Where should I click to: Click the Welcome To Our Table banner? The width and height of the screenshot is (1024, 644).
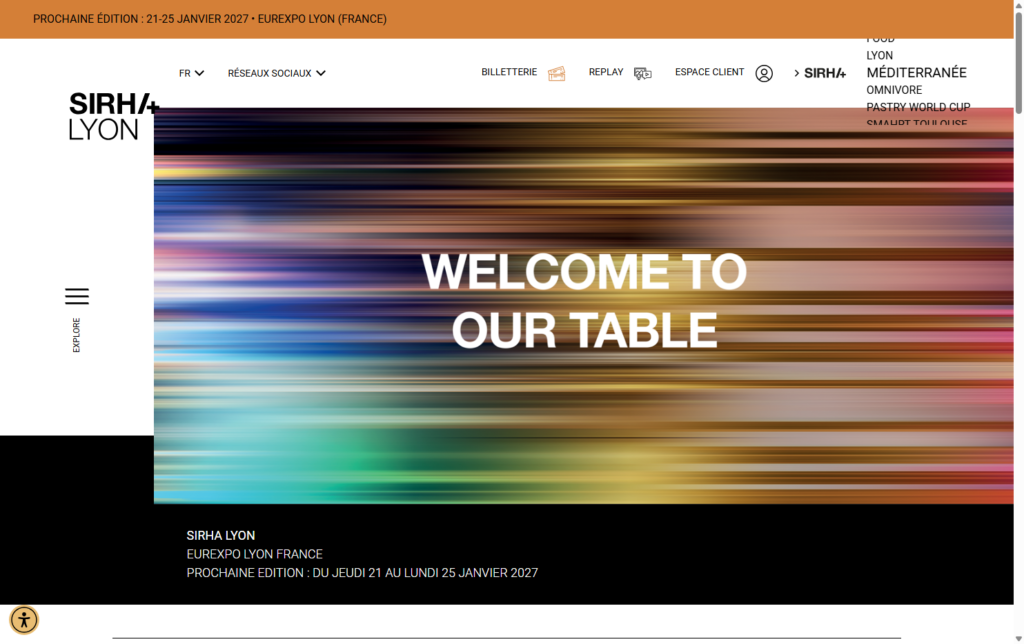[x=584, y=301]
